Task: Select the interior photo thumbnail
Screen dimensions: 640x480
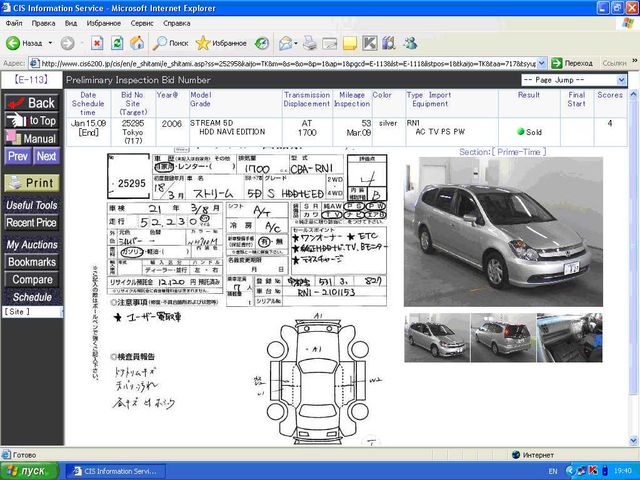Action: (x=569, y=338)
